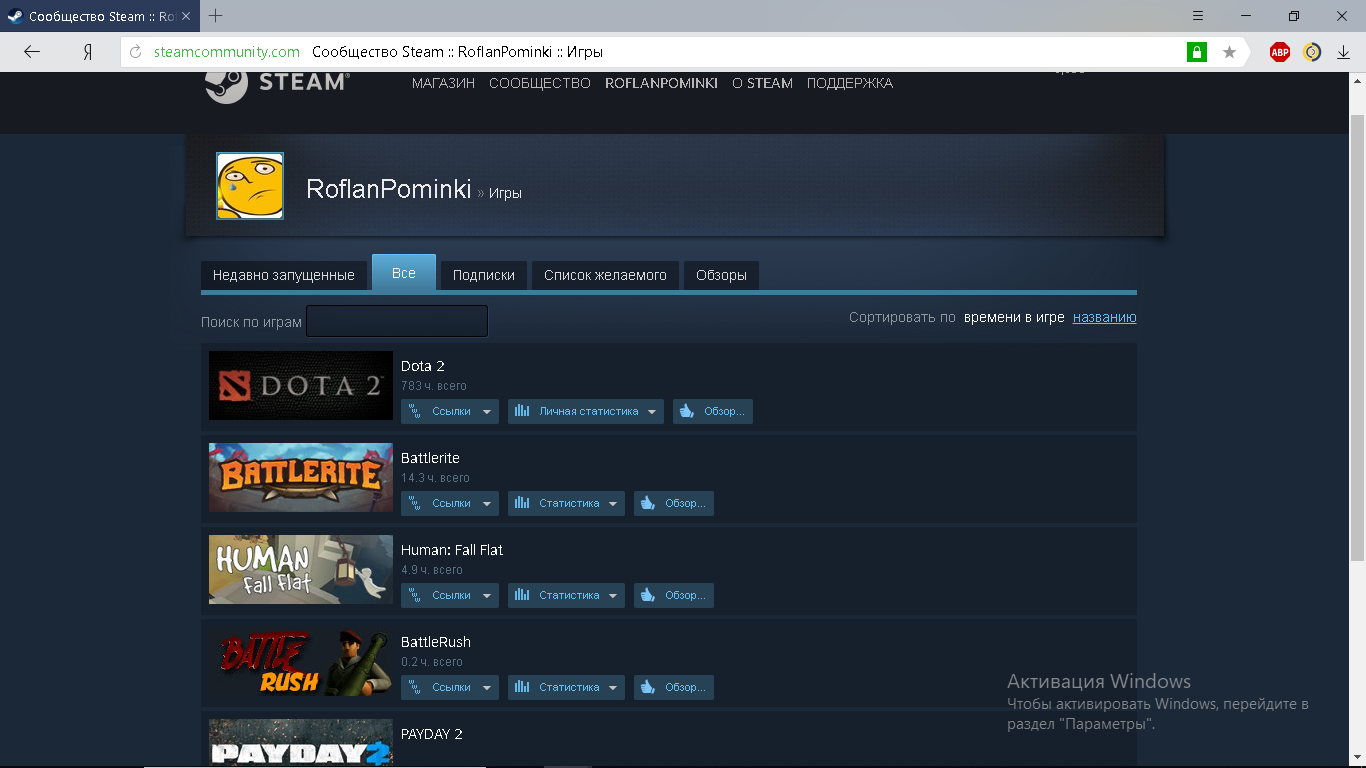Click the Battlerite game title
1366x768 pixels.
pos(430,458)
